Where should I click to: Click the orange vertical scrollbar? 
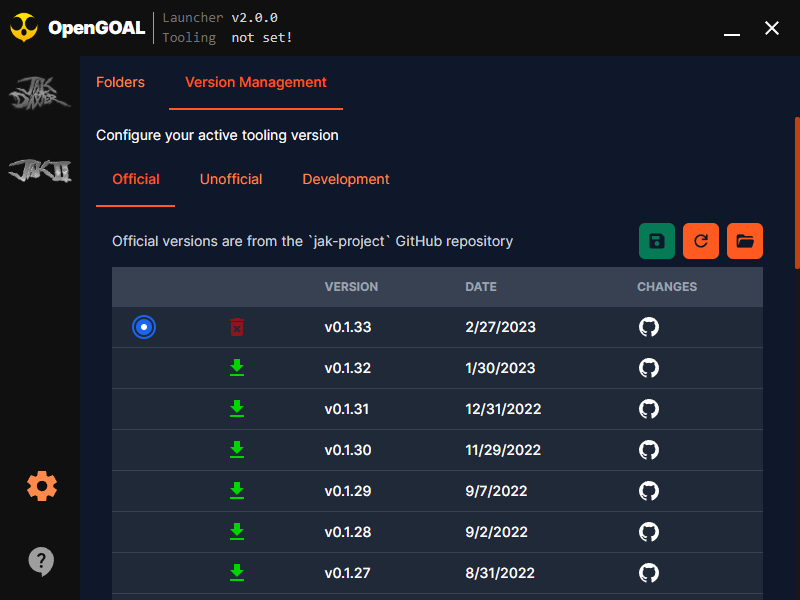pos(796,190)
